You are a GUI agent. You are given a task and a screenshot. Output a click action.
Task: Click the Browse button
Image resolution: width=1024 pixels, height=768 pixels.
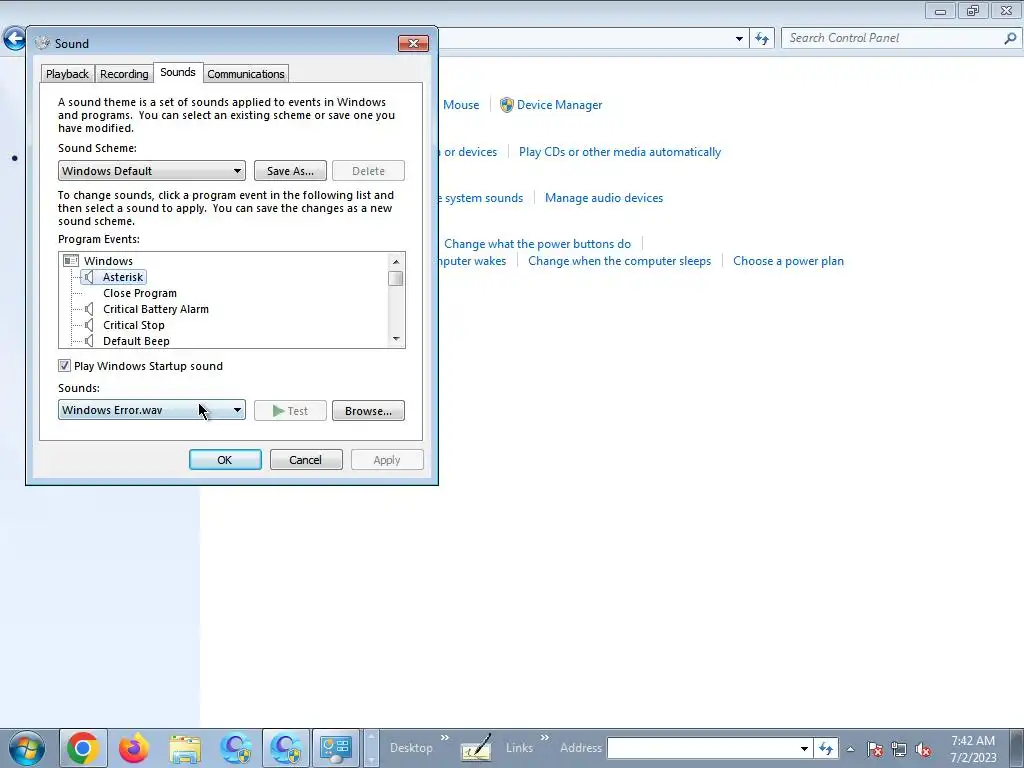(x=368, y=411)
